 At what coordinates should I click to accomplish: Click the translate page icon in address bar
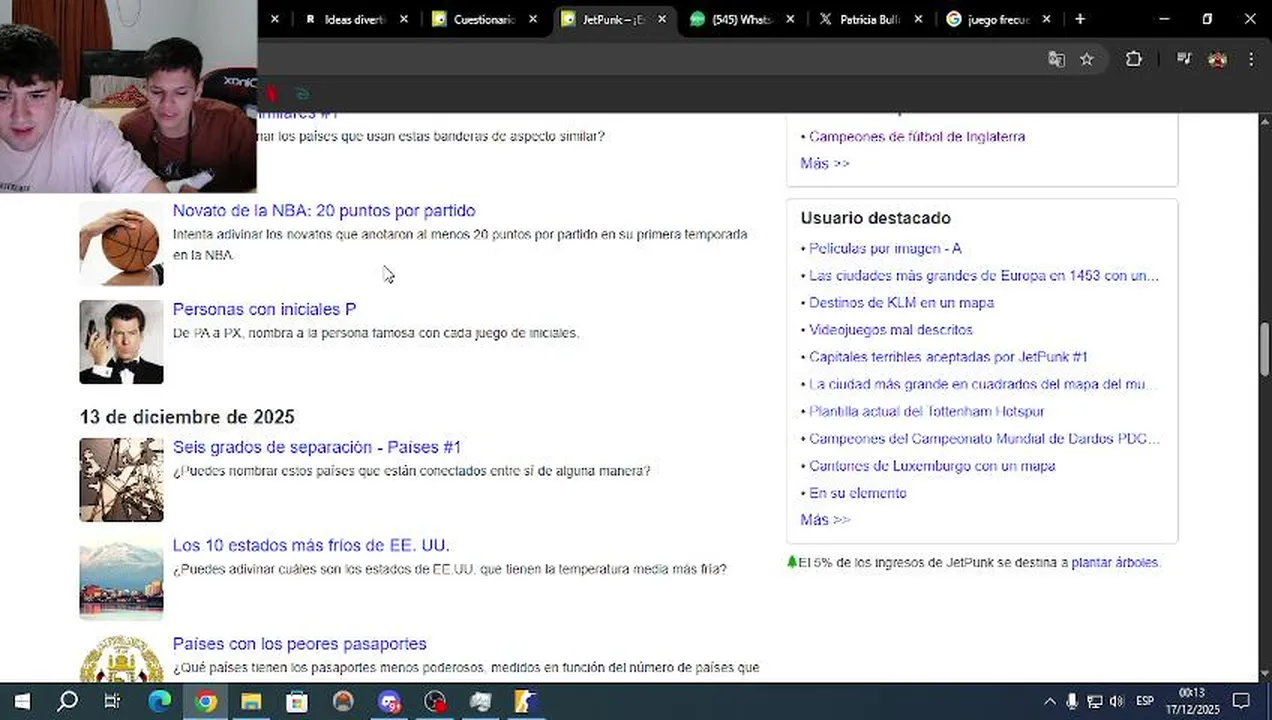(1056, 59)
